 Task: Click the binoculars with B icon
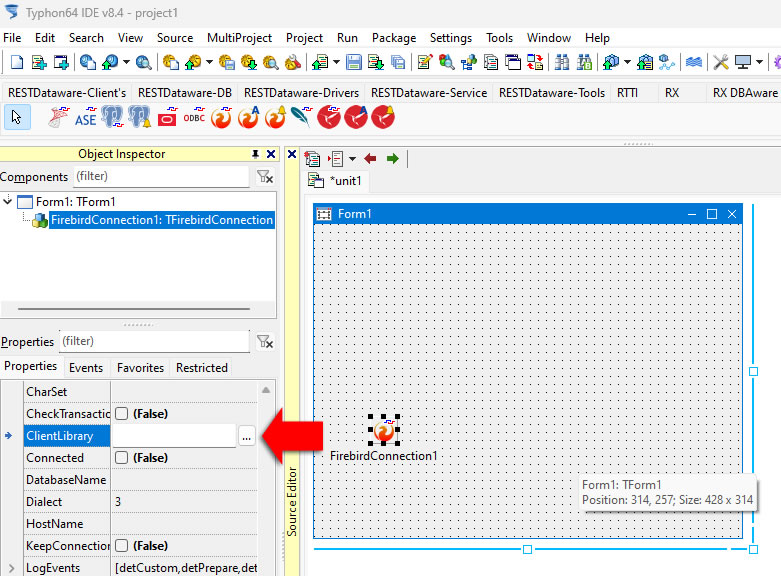point(584,62)
